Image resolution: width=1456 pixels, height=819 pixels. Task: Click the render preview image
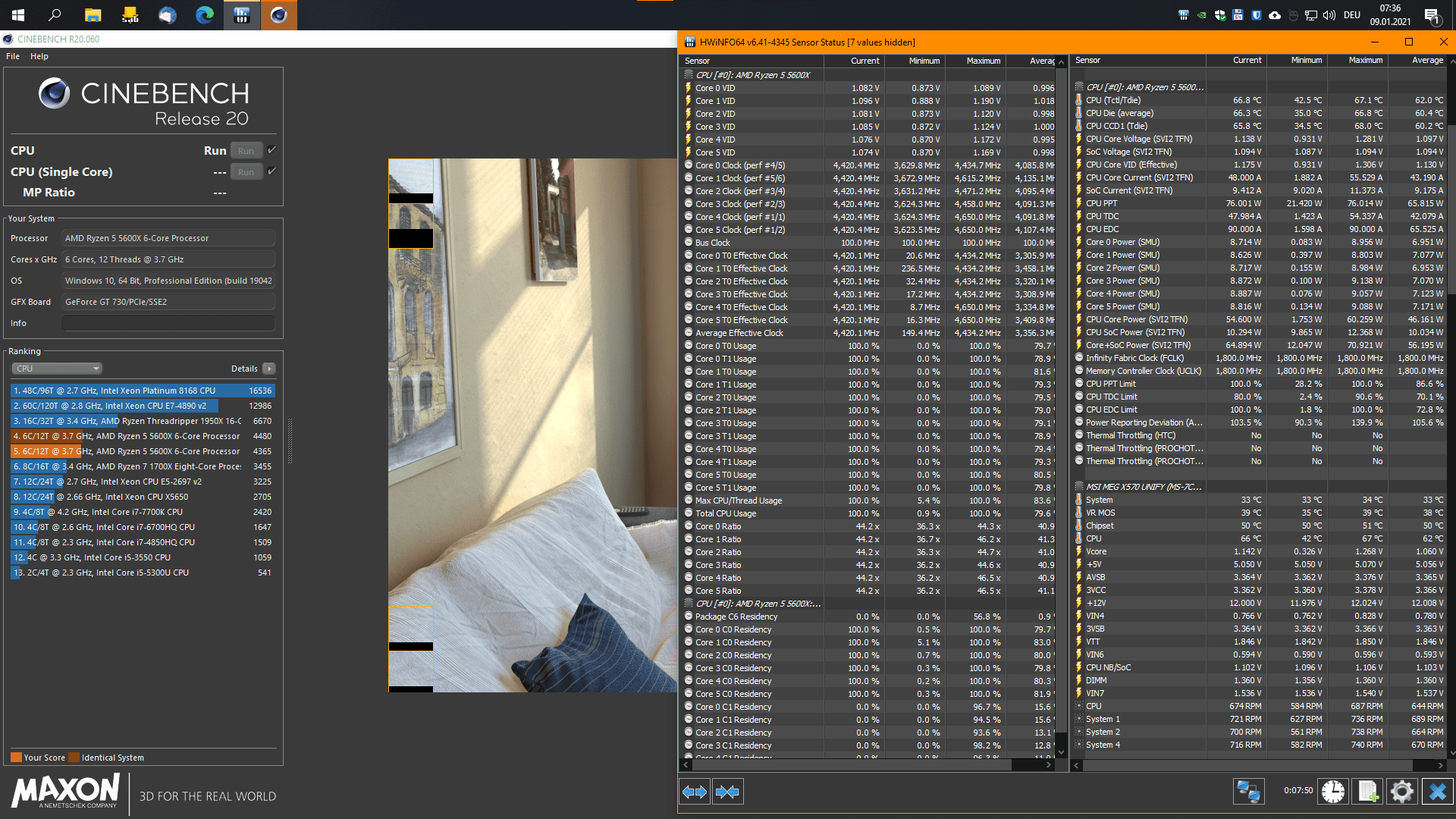point(532,425)
